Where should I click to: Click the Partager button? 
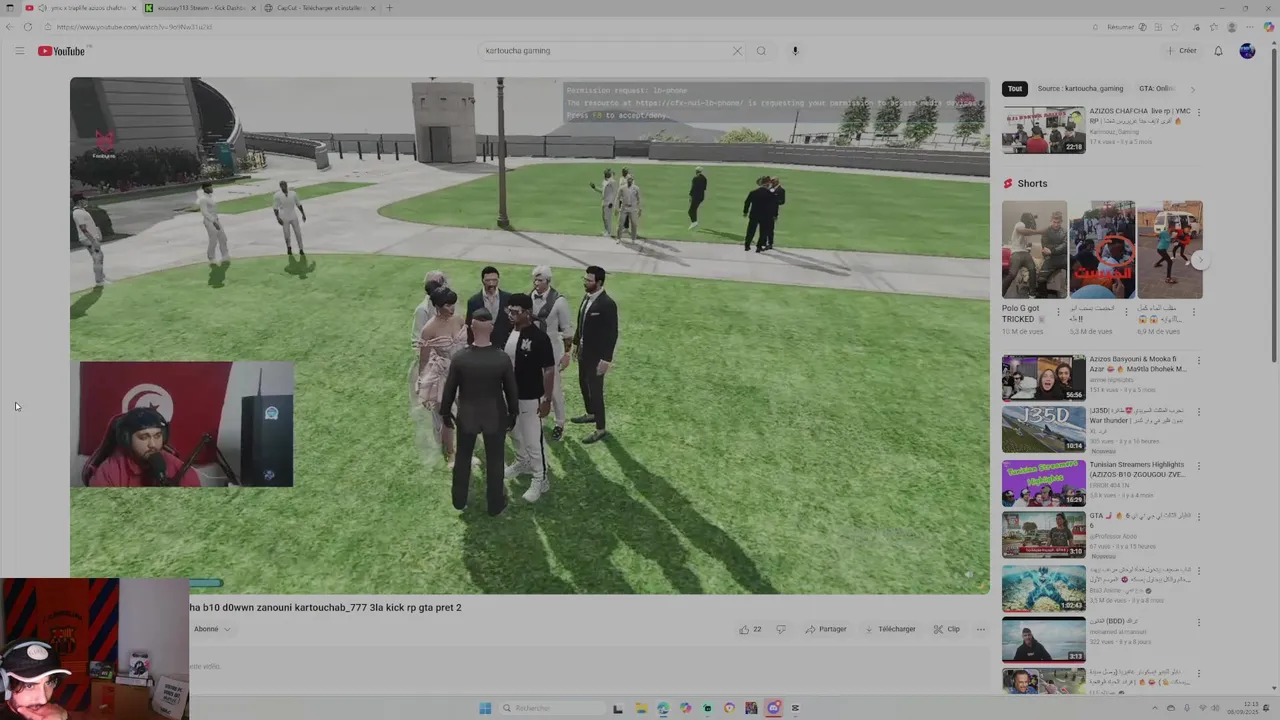(826, 629)
